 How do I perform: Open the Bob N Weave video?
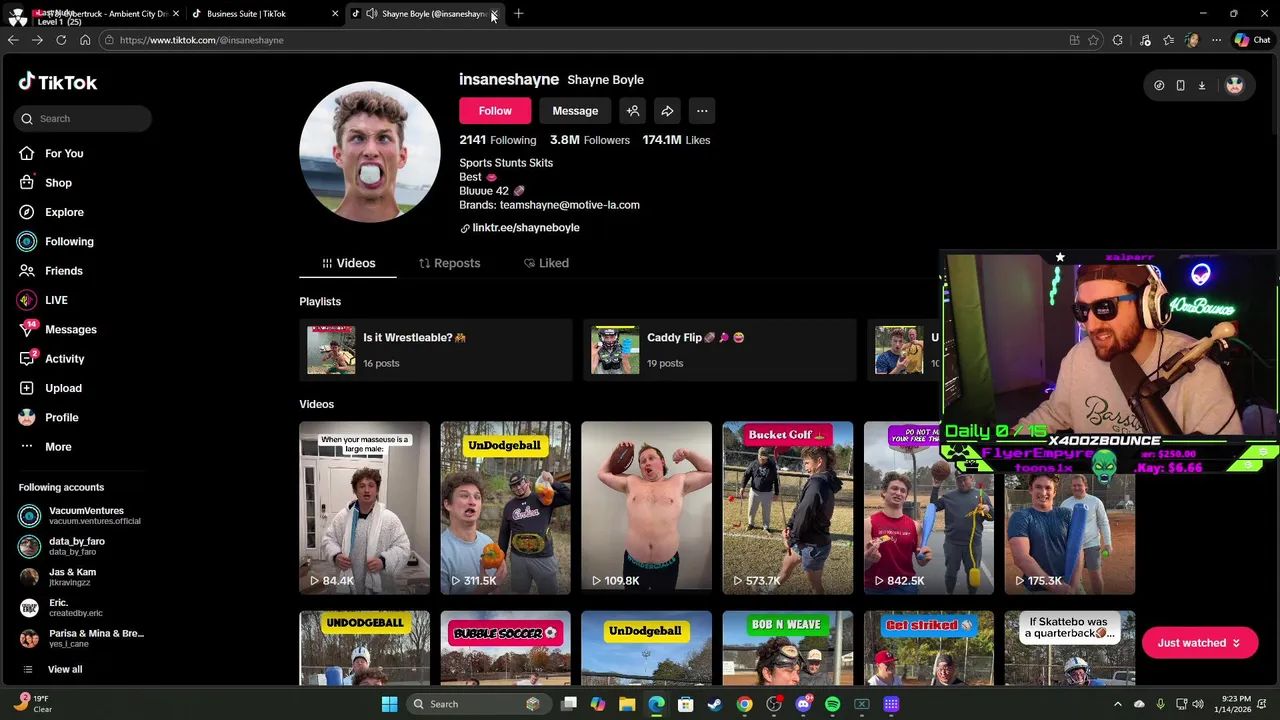788,648
